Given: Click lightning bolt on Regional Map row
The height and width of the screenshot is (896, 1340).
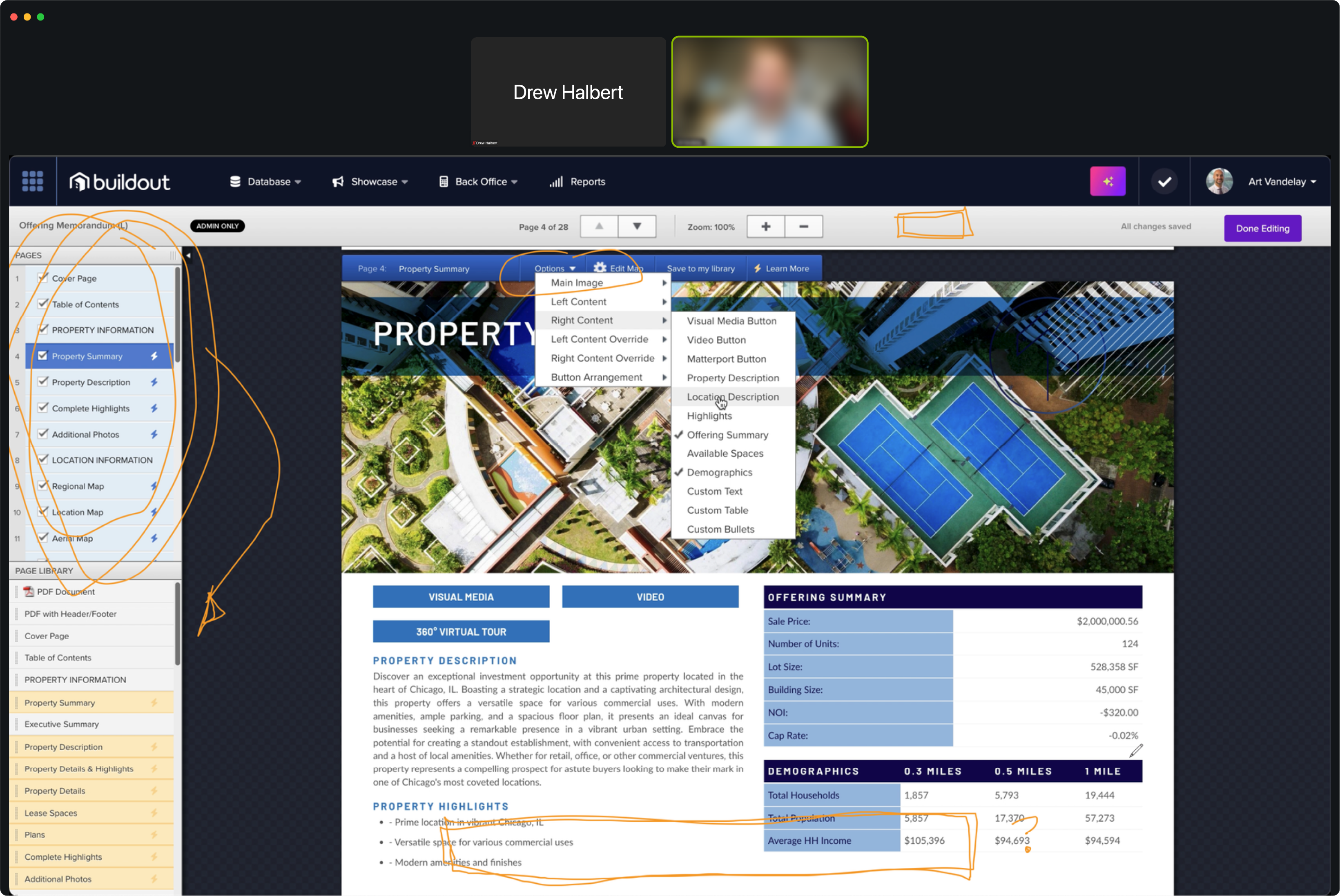Looking at the screenshot, I should point(154,486).
